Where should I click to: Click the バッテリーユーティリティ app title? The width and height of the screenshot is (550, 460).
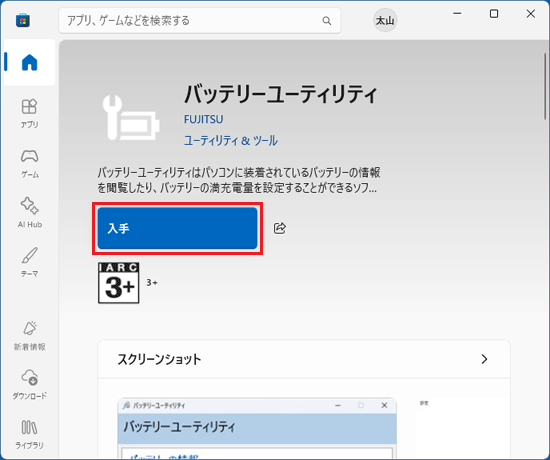click(x=281, y=94)
